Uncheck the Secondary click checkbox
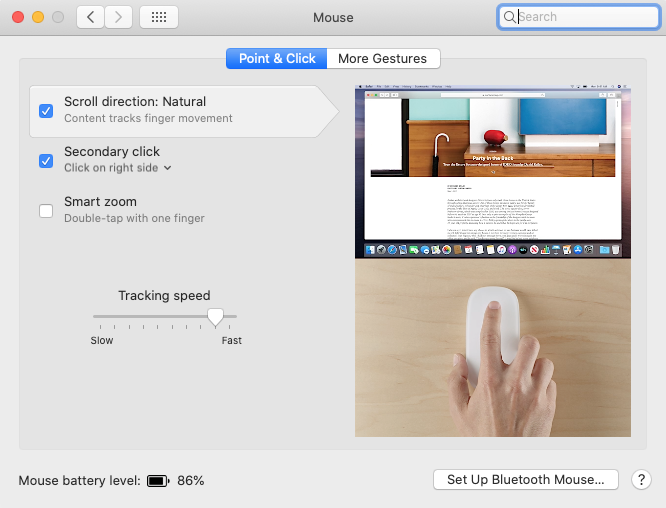 click(46, 161)
